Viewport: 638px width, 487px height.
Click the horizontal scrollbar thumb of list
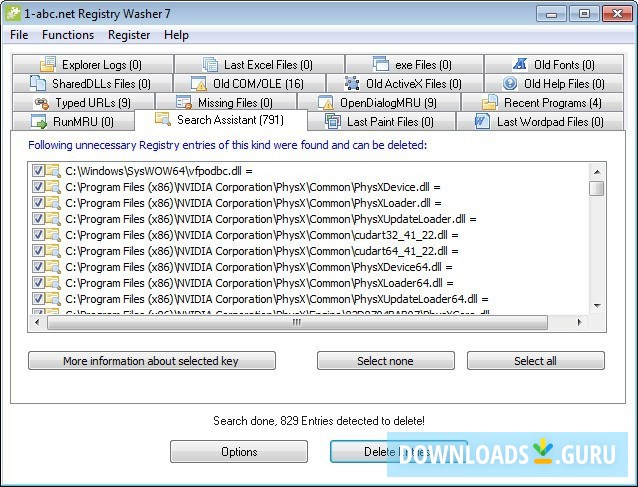297,323
